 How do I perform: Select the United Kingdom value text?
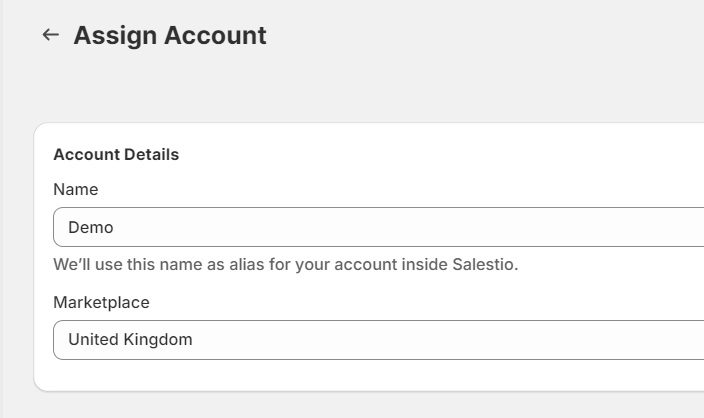click(x=130, y=339)
